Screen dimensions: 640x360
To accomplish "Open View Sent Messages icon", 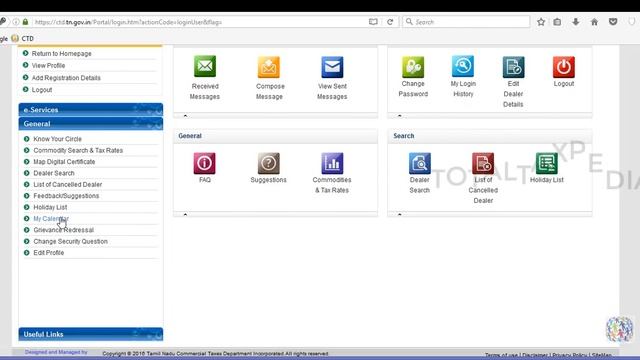I will [332, 67].
